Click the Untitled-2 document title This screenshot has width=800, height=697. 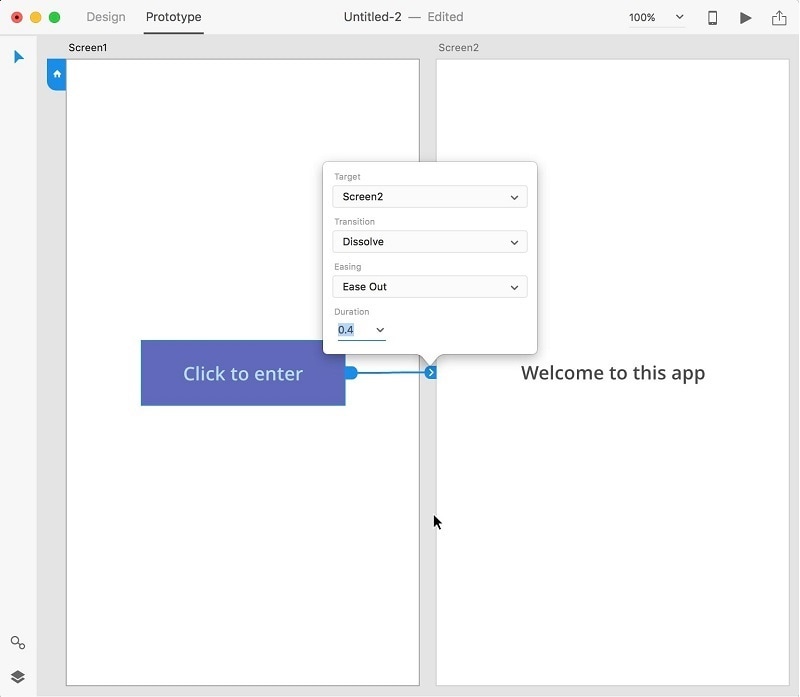pos(372,17)
